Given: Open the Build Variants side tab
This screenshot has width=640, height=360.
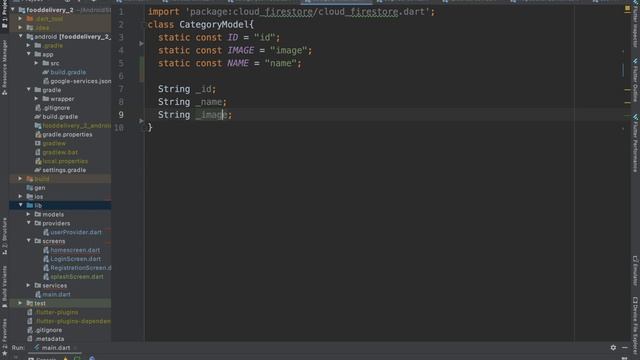Looking at the screenshot, I should [x=4, y=287].
